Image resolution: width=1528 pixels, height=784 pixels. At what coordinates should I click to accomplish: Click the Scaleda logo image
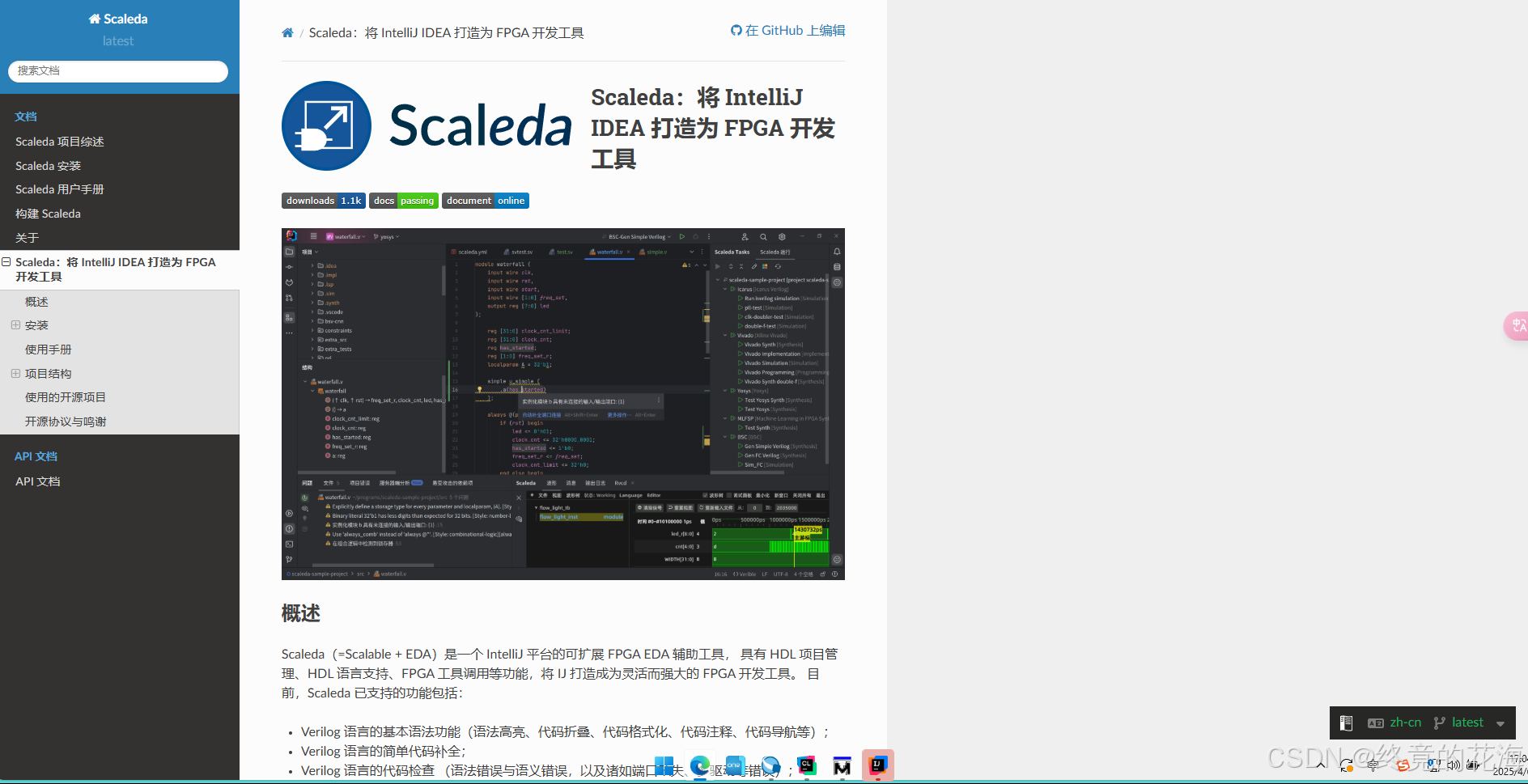427,126
